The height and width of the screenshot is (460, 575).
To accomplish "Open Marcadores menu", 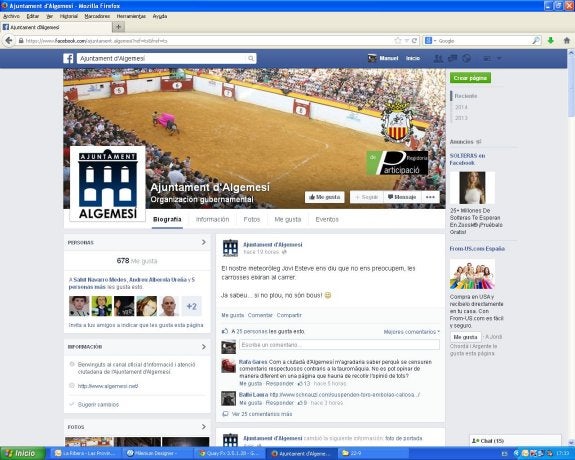I will (x=97, y=16).
